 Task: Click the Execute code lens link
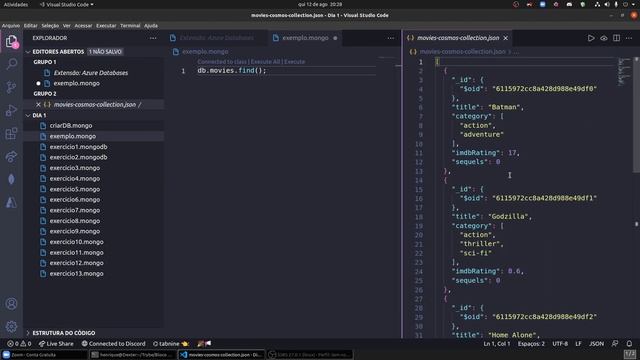click(x=294, y=62)
